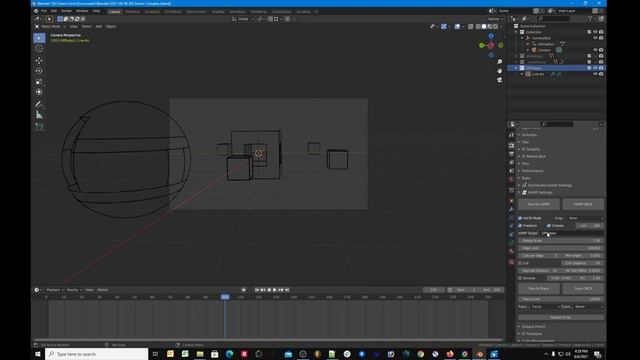Expand the Hair panel
The image size is (640, 360).
tap(525, 142)
